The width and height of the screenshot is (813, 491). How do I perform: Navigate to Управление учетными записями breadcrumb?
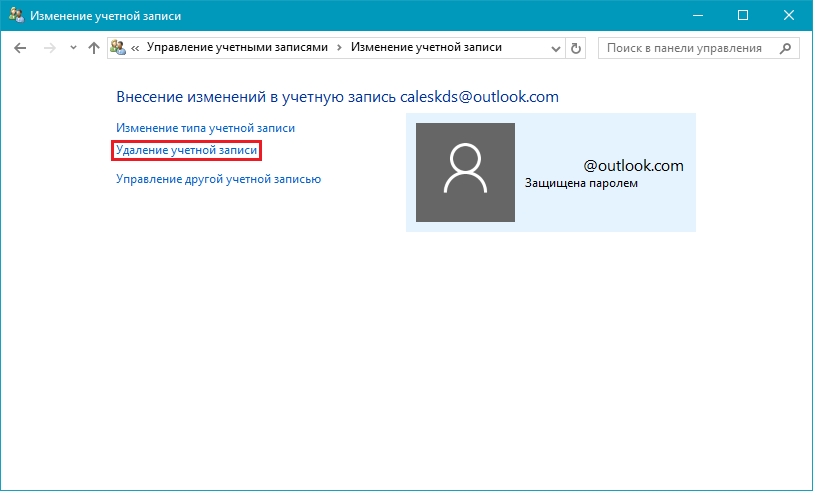click(237, 48)
